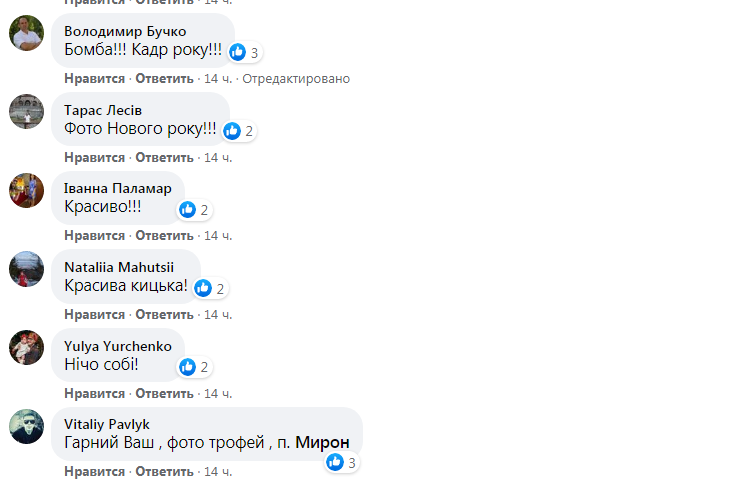Like Іванна Паламар's comment via Нравится
Screen dimensions: 736x483
pyautogui.click(x=95, y=236)
